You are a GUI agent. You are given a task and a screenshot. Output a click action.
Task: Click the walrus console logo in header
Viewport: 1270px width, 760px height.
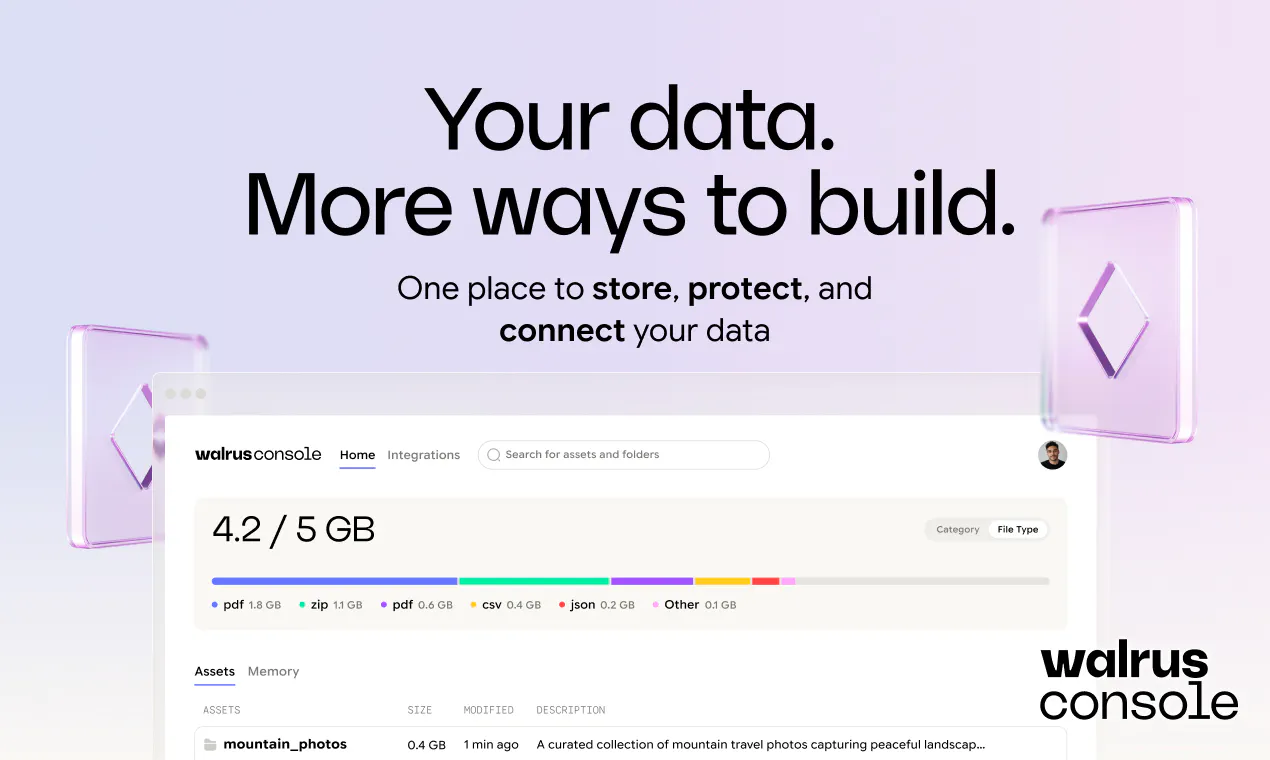point(258,454)
